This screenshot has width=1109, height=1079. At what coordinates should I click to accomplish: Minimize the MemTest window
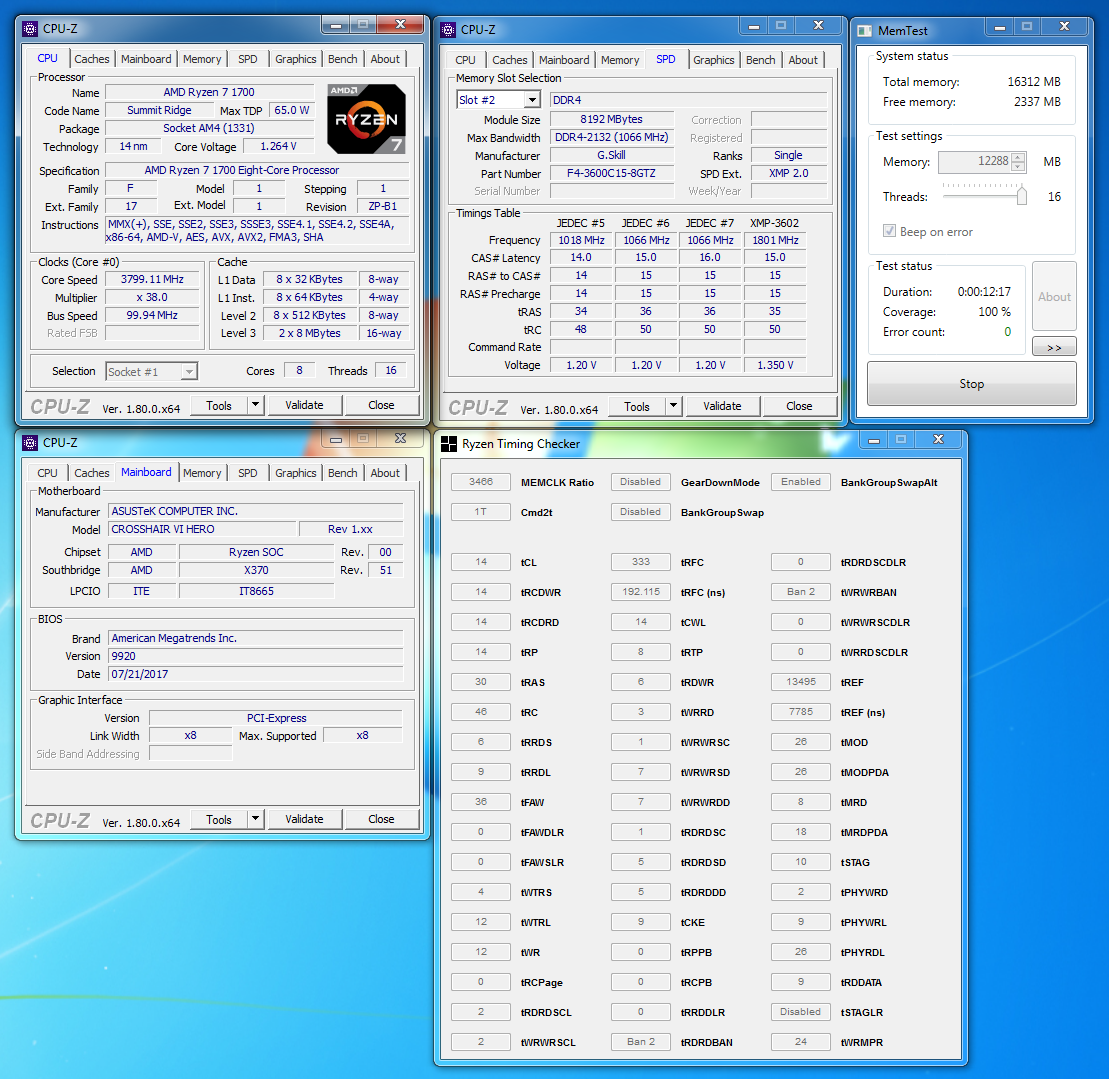[1000, 27]
